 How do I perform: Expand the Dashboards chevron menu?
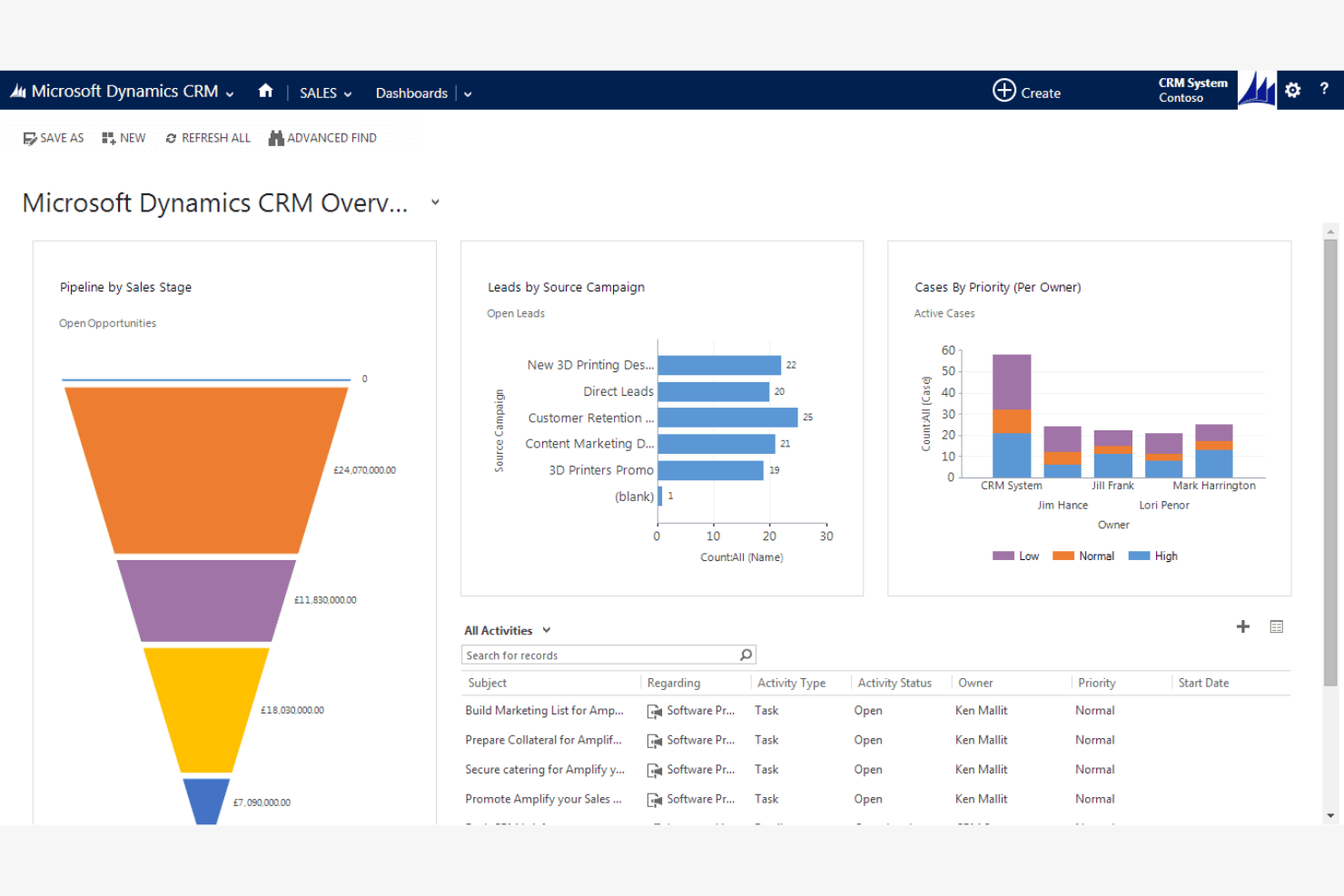point(467,94)
